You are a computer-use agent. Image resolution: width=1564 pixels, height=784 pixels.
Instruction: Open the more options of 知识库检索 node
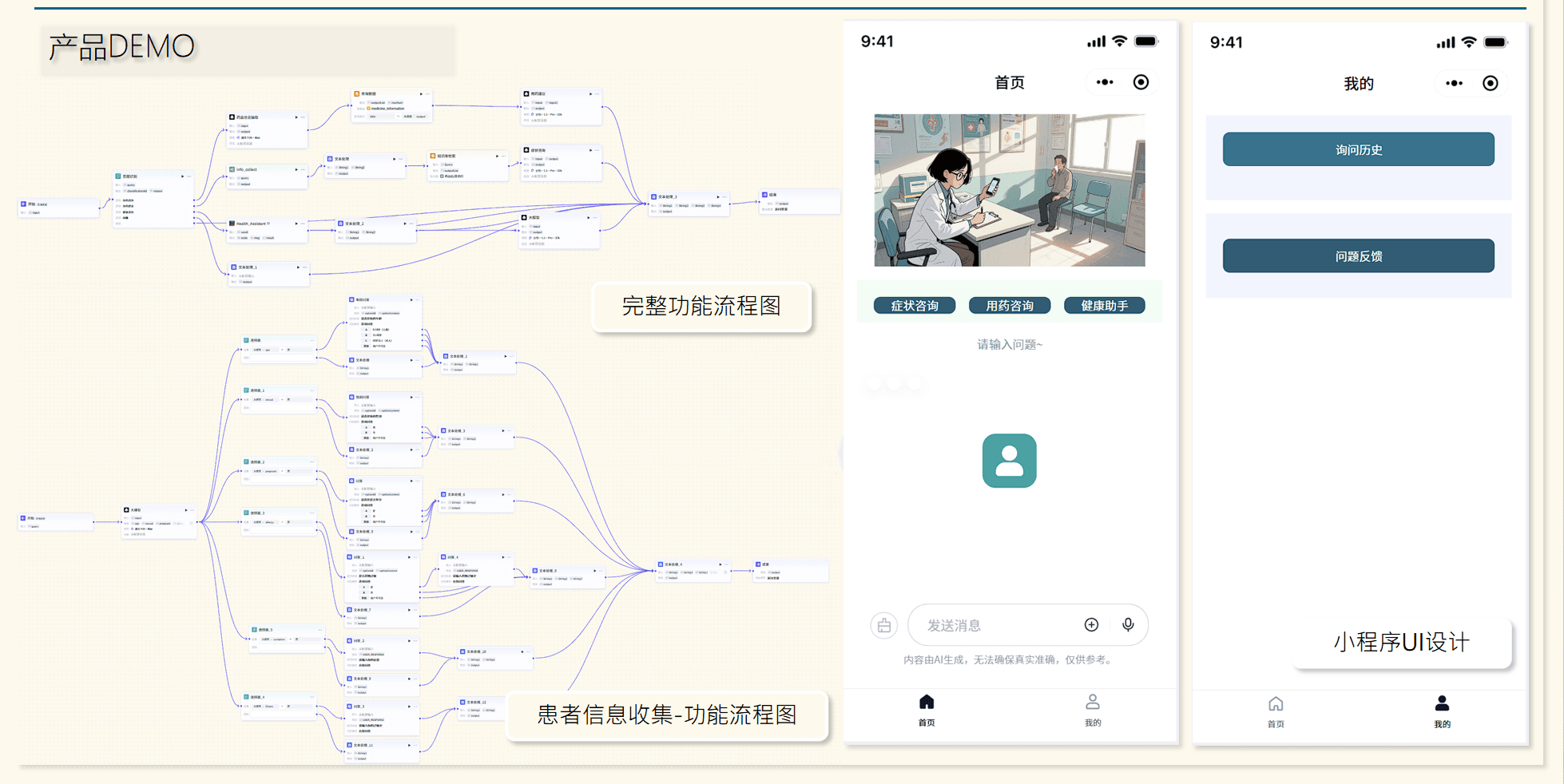(x=504, y=156)
